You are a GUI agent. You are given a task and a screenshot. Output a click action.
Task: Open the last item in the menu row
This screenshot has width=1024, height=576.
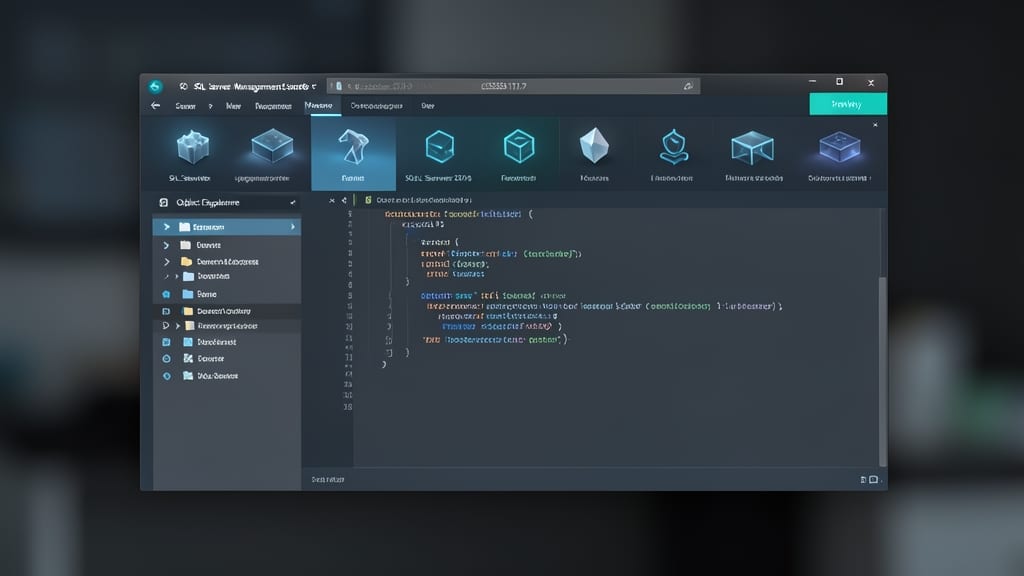click(428, 106)
